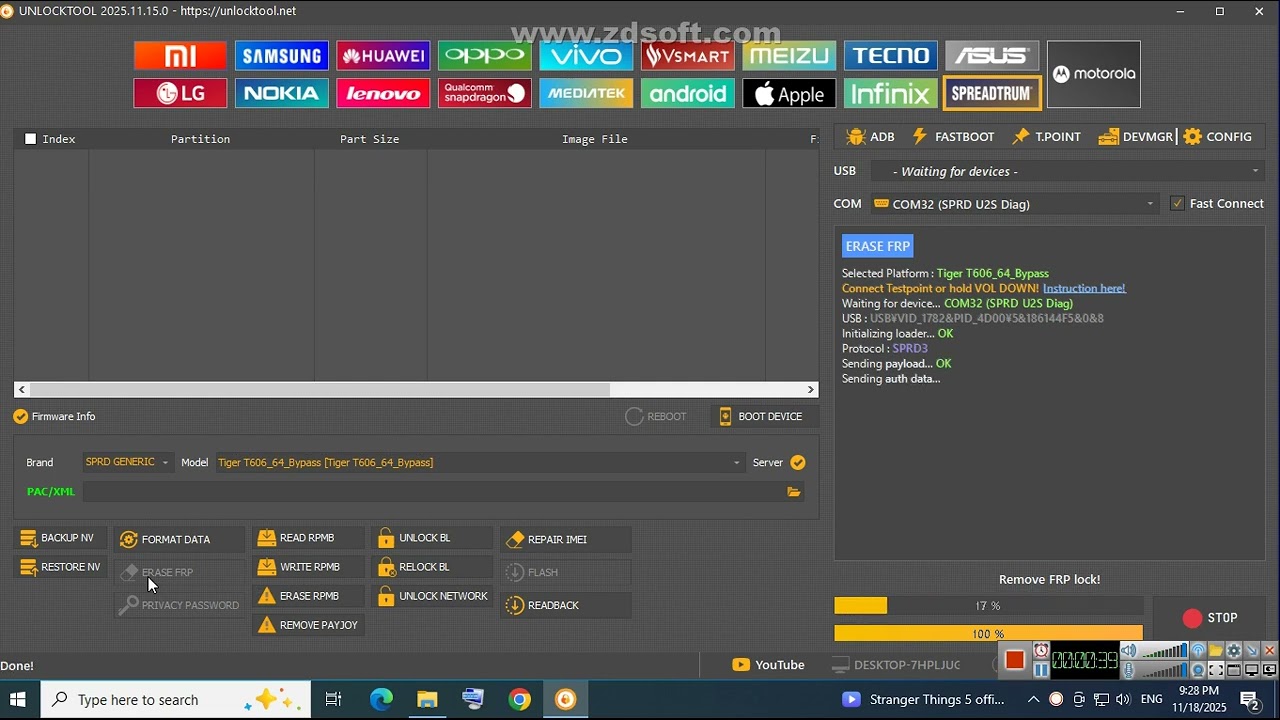Select the OPPO brand tile
Image resolution: width=1280 pixels, height=720 pixels.
pos(485,56)
